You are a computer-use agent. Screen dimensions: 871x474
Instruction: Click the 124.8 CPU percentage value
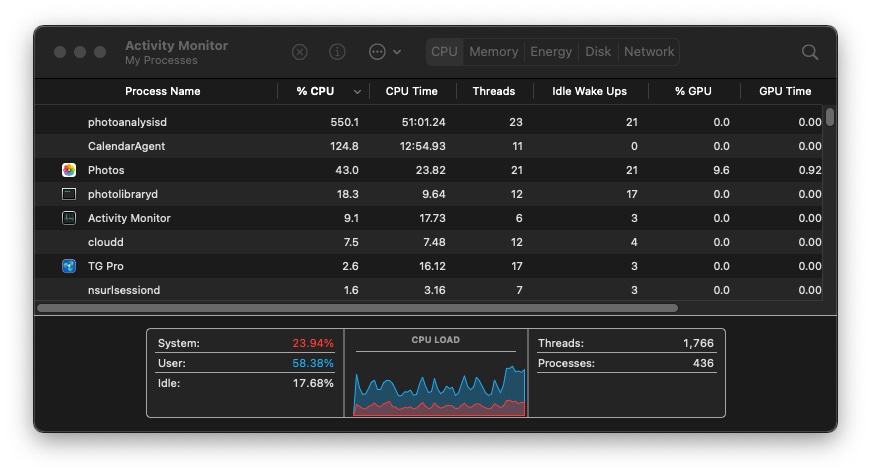pos(344,146)
